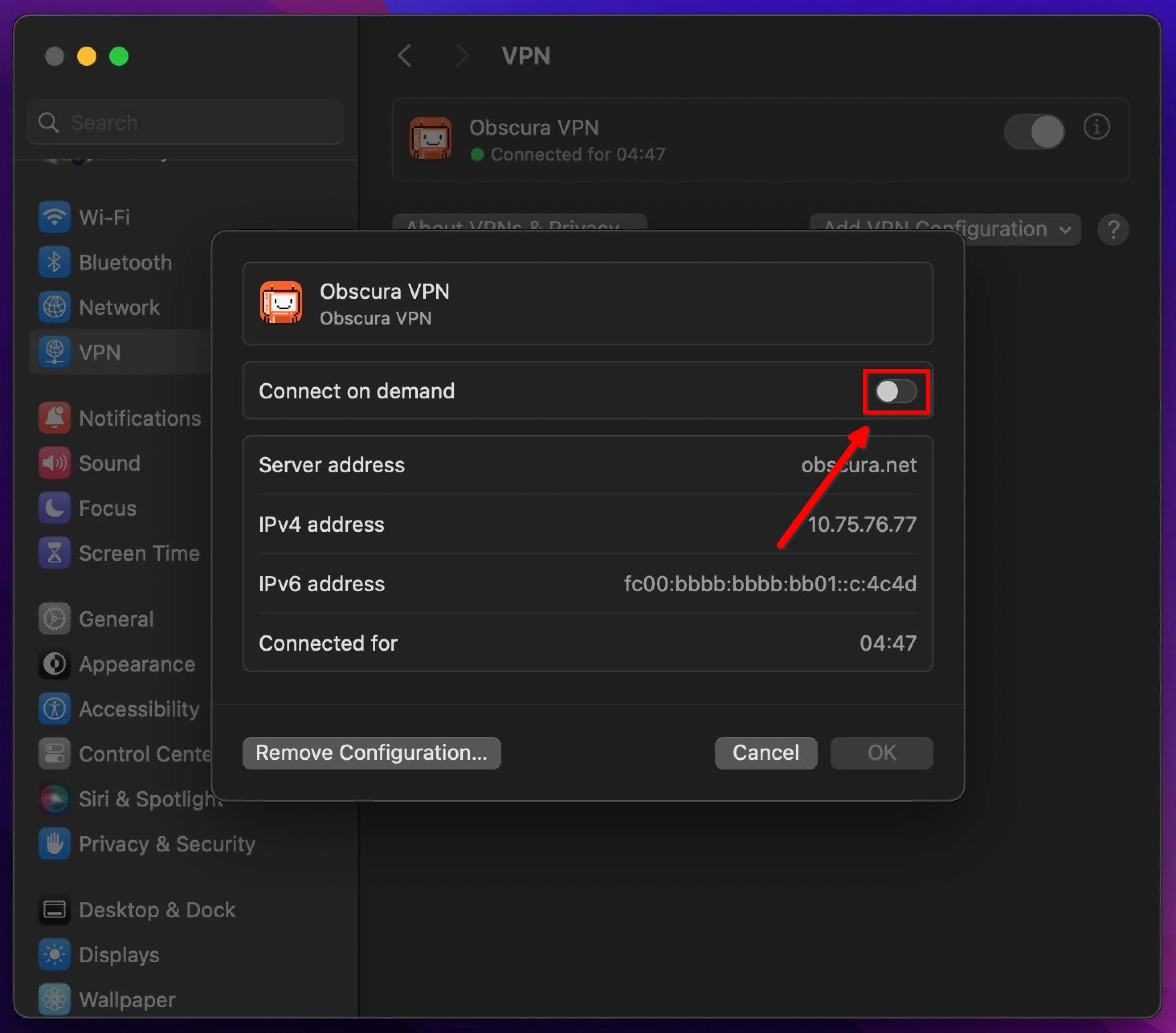Confirm settings with OK

tap(881, 753)
